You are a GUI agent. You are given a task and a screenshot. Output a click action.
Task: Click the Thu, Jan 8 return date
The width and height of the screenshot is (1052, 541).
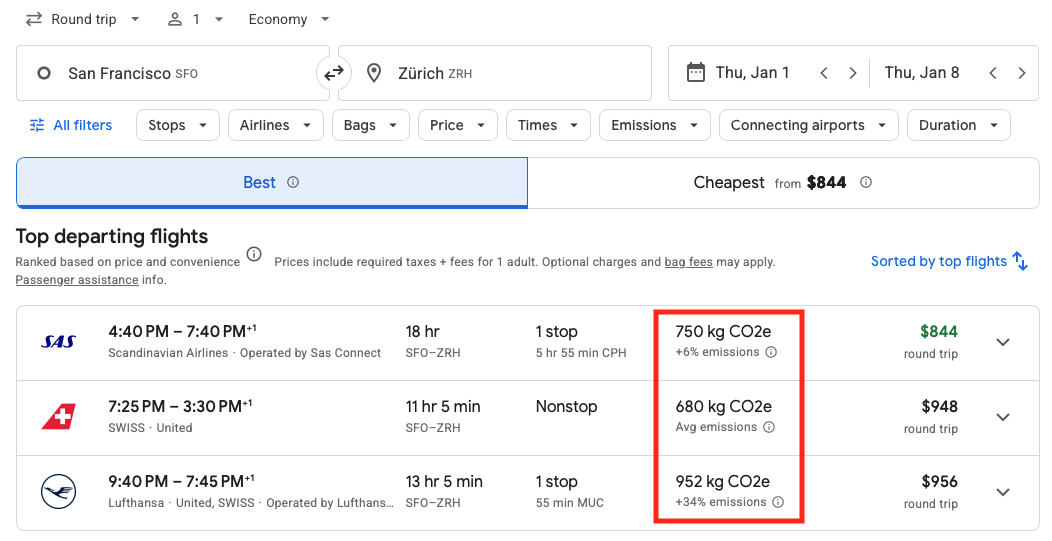(922, 72)
